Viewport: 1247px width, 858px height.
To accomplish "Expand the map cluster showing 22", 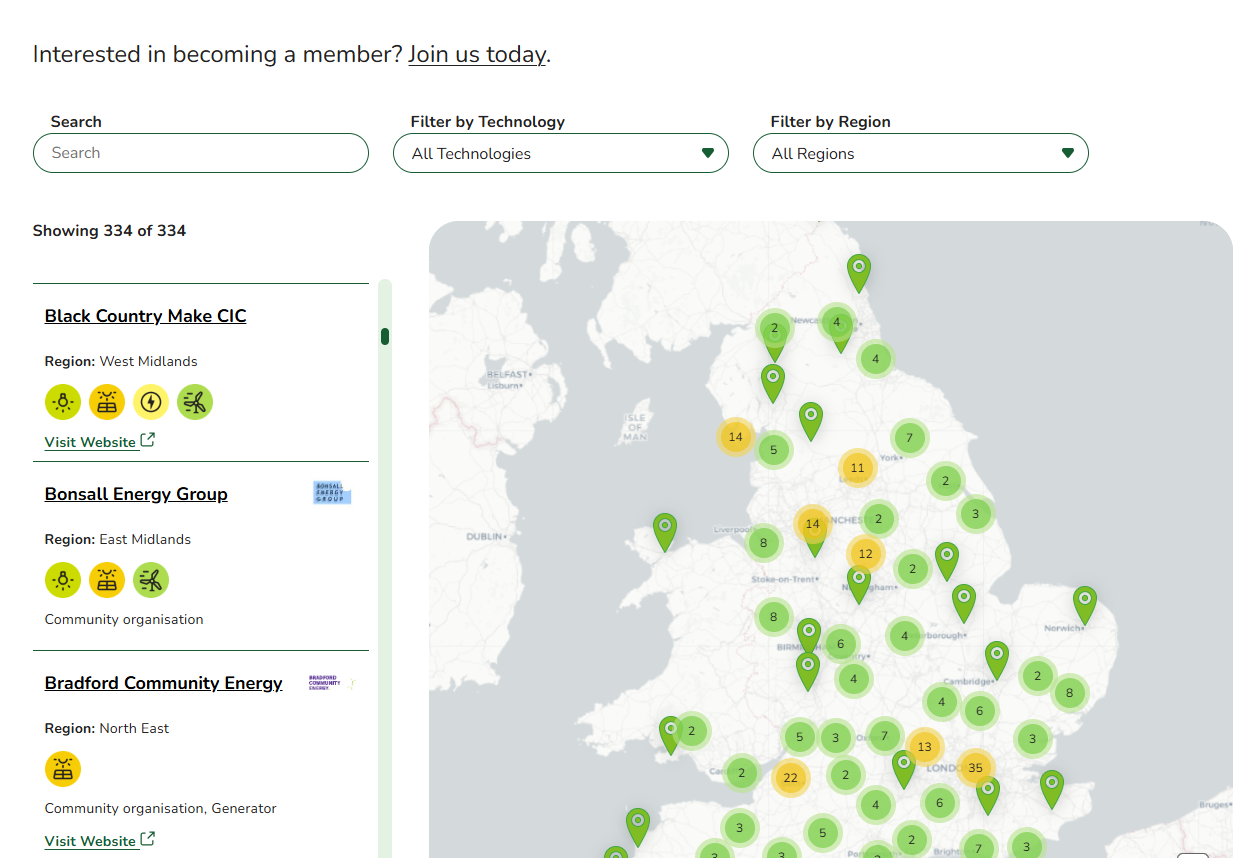I will (790, 778).
